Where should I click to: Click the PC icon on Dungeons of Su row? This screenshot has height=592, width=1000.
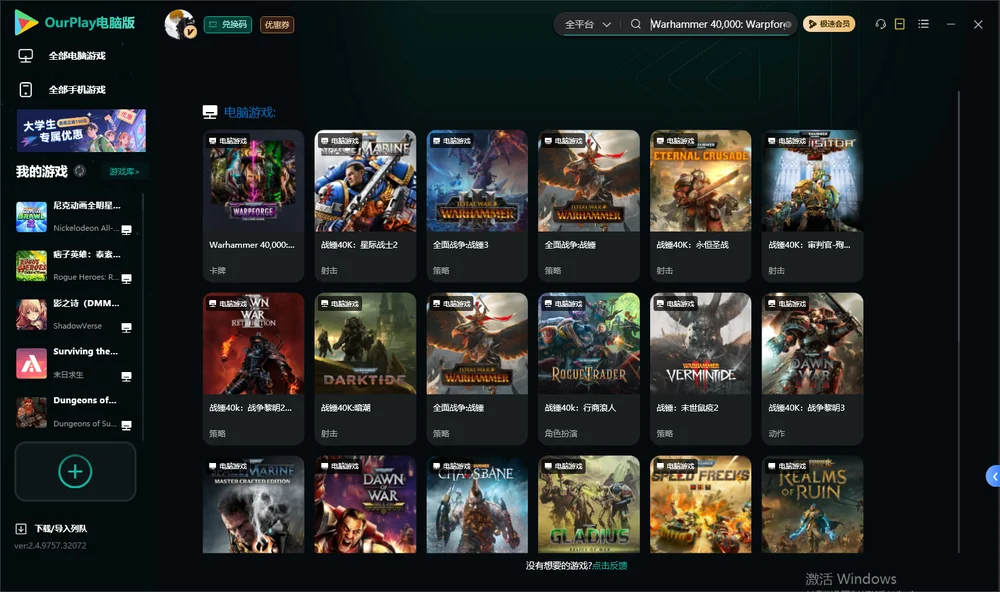pyautogui.click(x=126, y=425)
